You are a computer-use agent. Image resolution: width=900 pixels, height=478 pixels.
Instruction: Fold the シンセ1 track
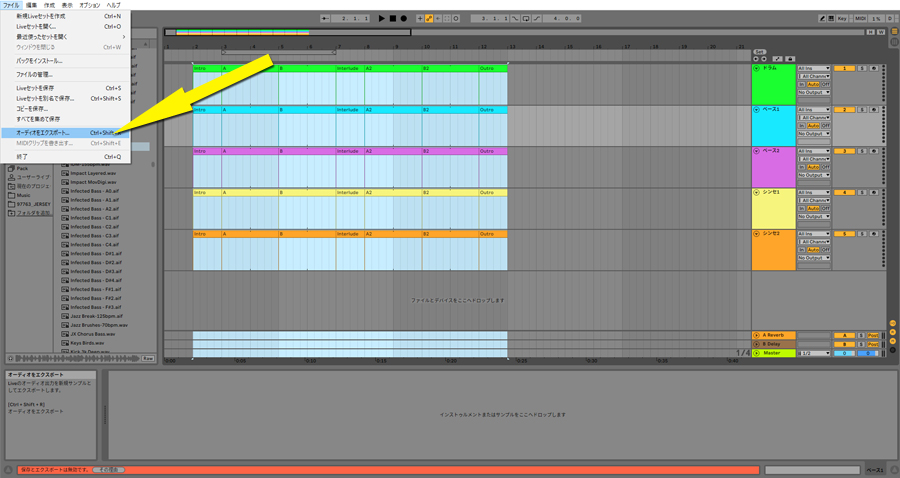tap(756, 192)
